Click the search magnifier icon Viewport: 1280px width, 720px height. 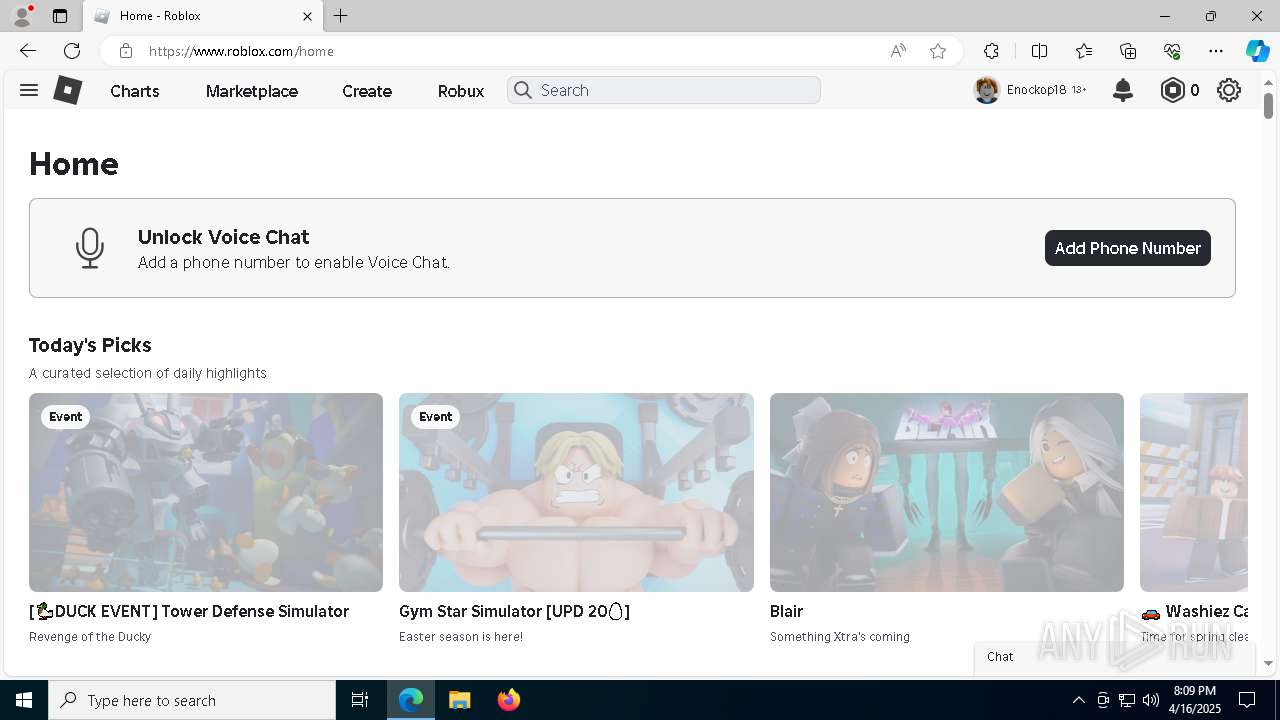coord(522,90)
